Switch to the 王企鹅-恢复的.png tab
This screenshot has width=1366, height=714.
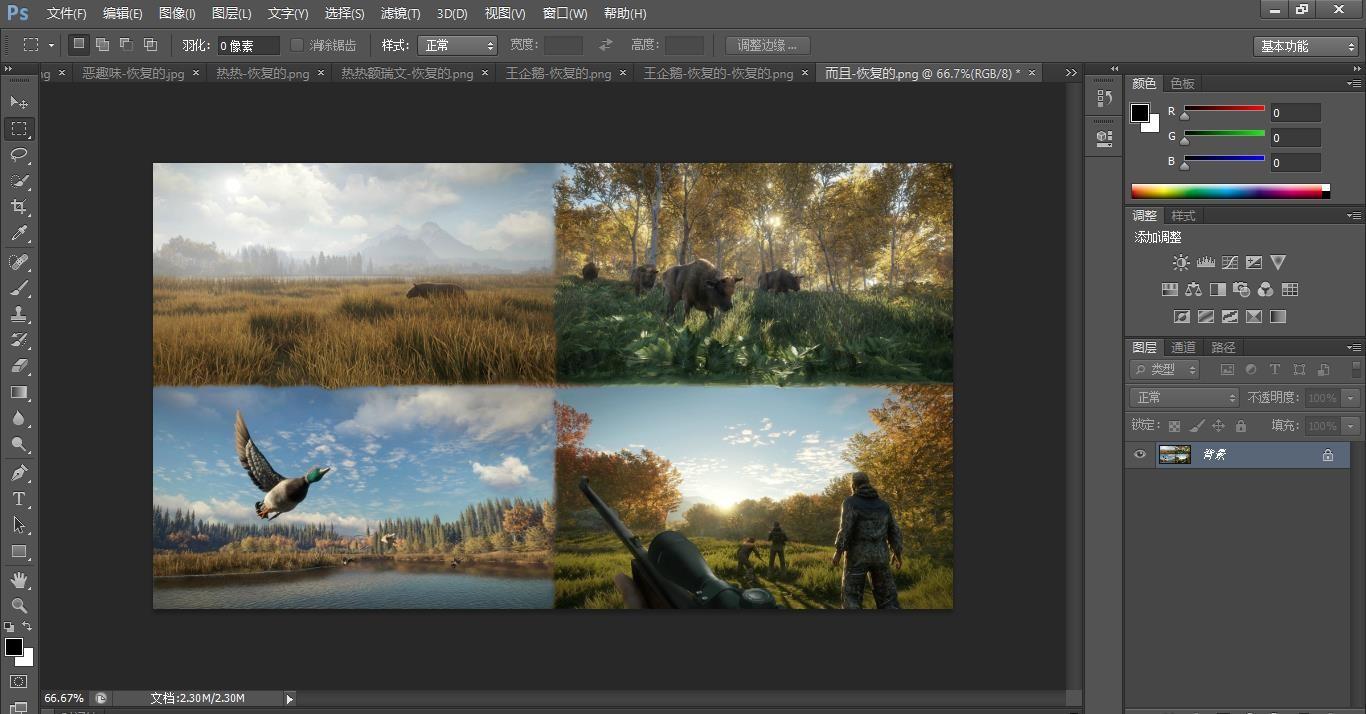pyautogui.click(x=558, y=73)
